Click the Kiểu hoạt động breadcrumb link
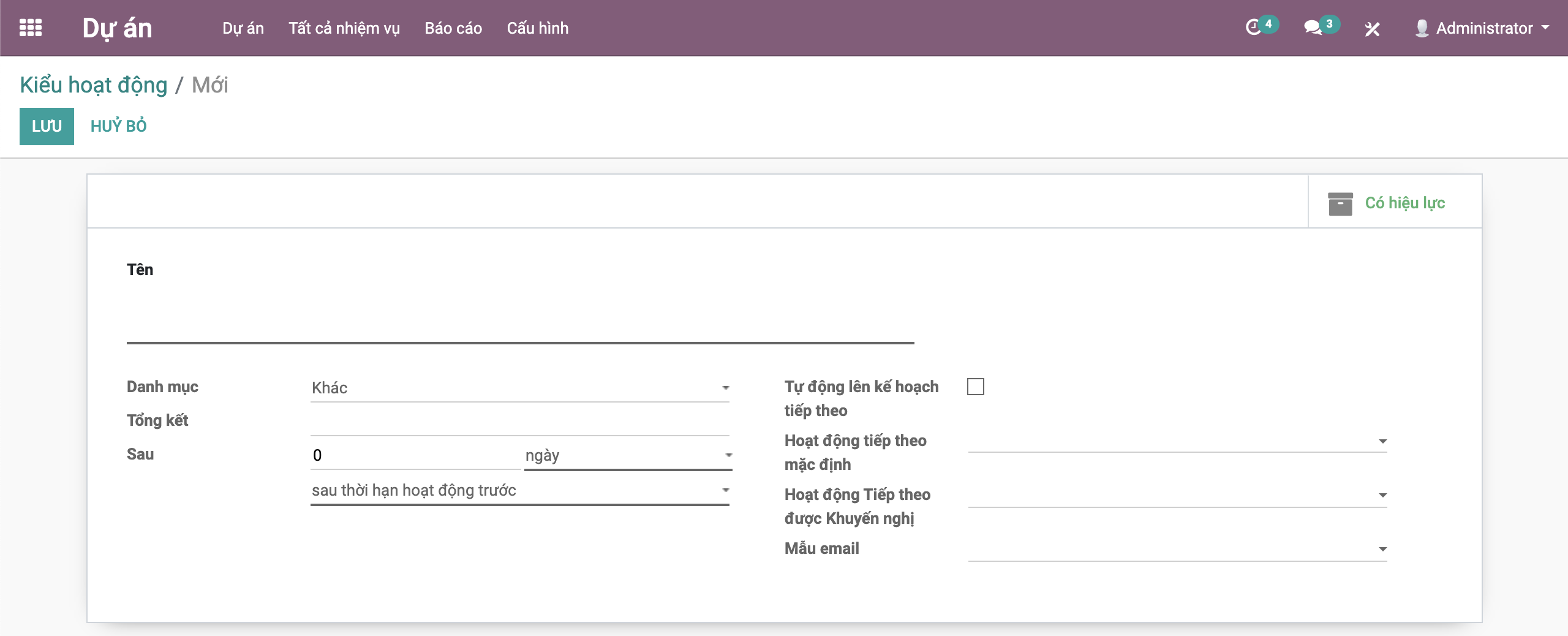This screenshot has width=1568, height=636. pyautogui.click(x=94, y=85)
